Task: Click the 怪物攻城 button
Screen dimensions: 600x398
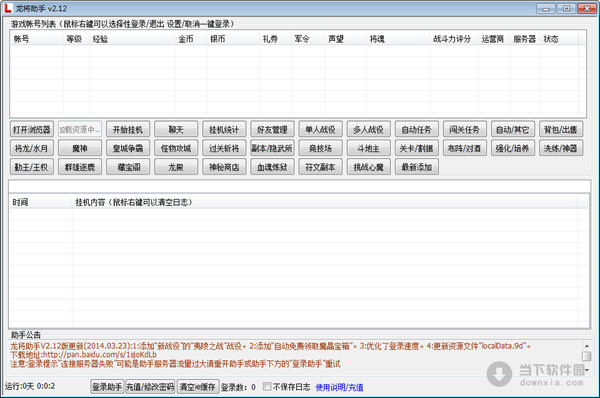Action: click(176, 148)
